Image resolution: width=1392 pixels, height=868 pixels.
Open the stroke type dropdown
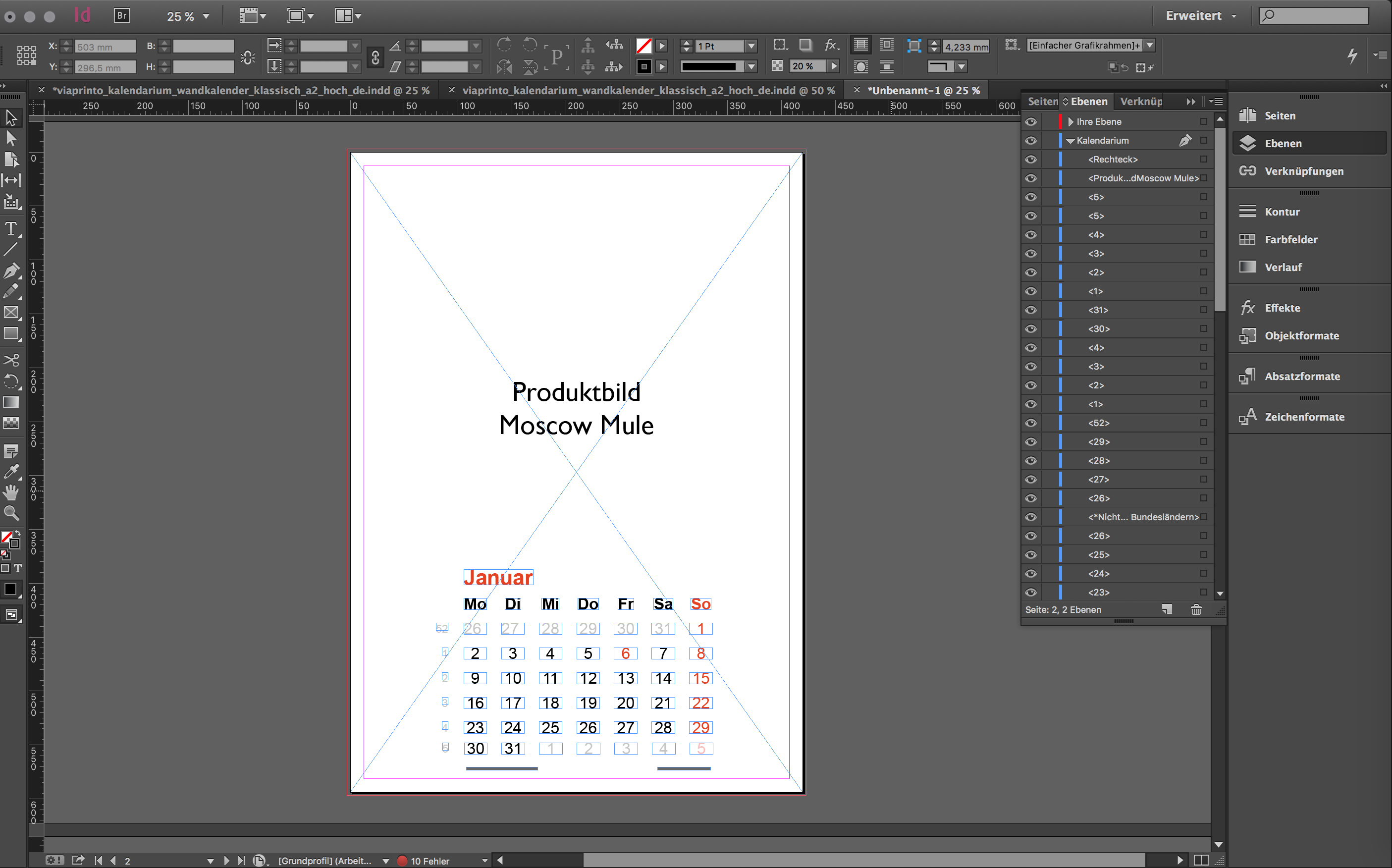751,66
